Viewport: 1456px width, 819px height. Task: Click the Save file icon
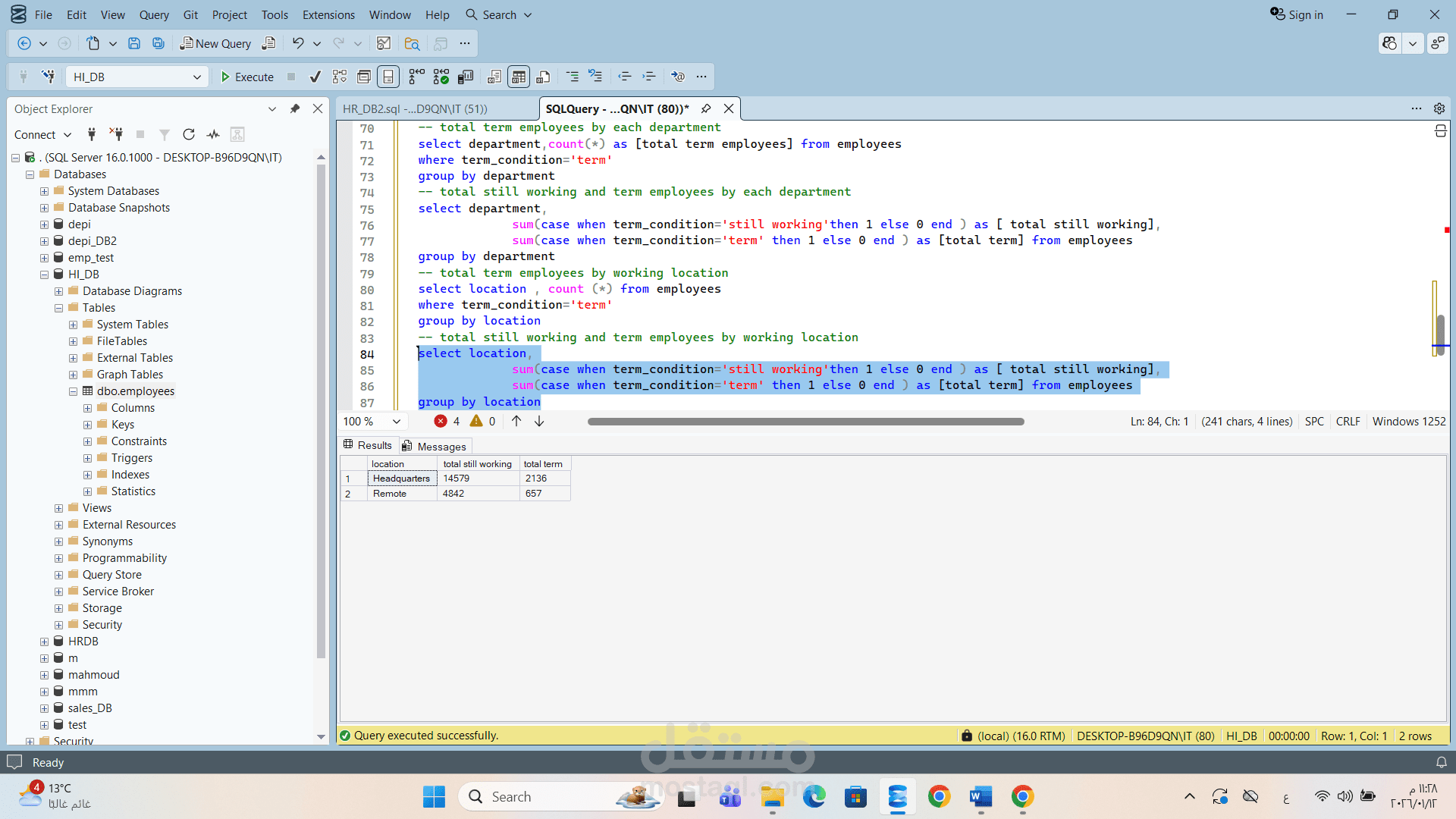[133, 43]
